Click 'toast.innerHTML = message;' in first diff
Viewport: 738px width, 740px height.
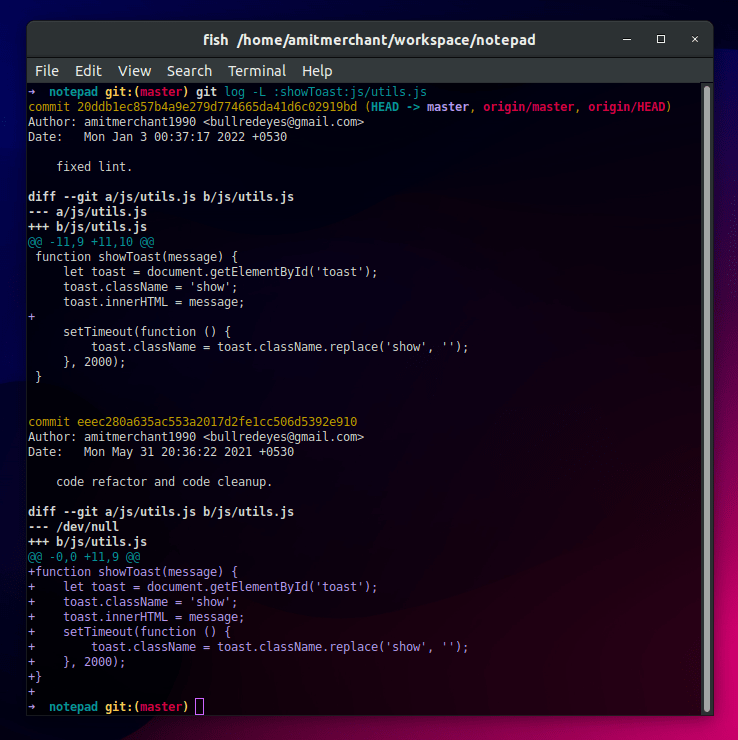pyautogui.click(x=154, y=302)
